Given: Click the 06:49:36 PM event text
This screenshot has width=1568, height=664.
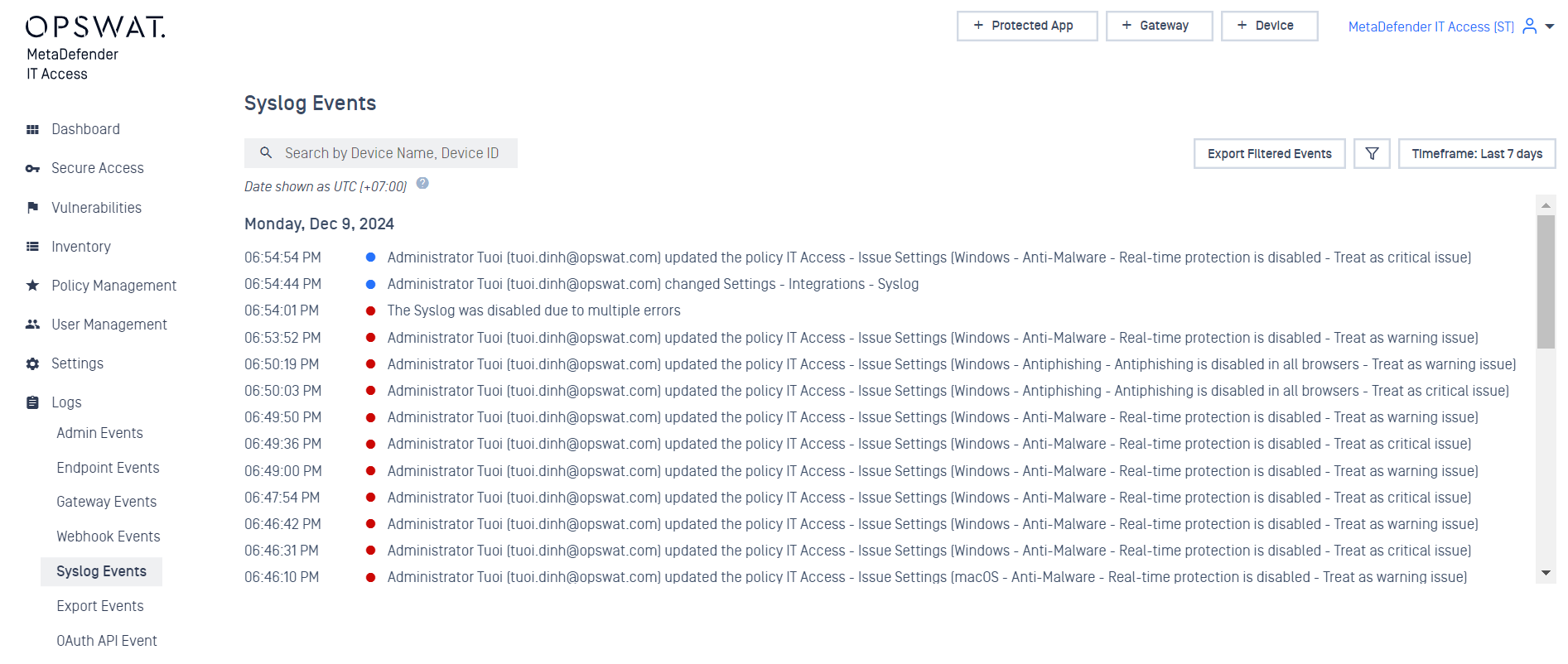Looking at the screenshot, I should [929, 444].
